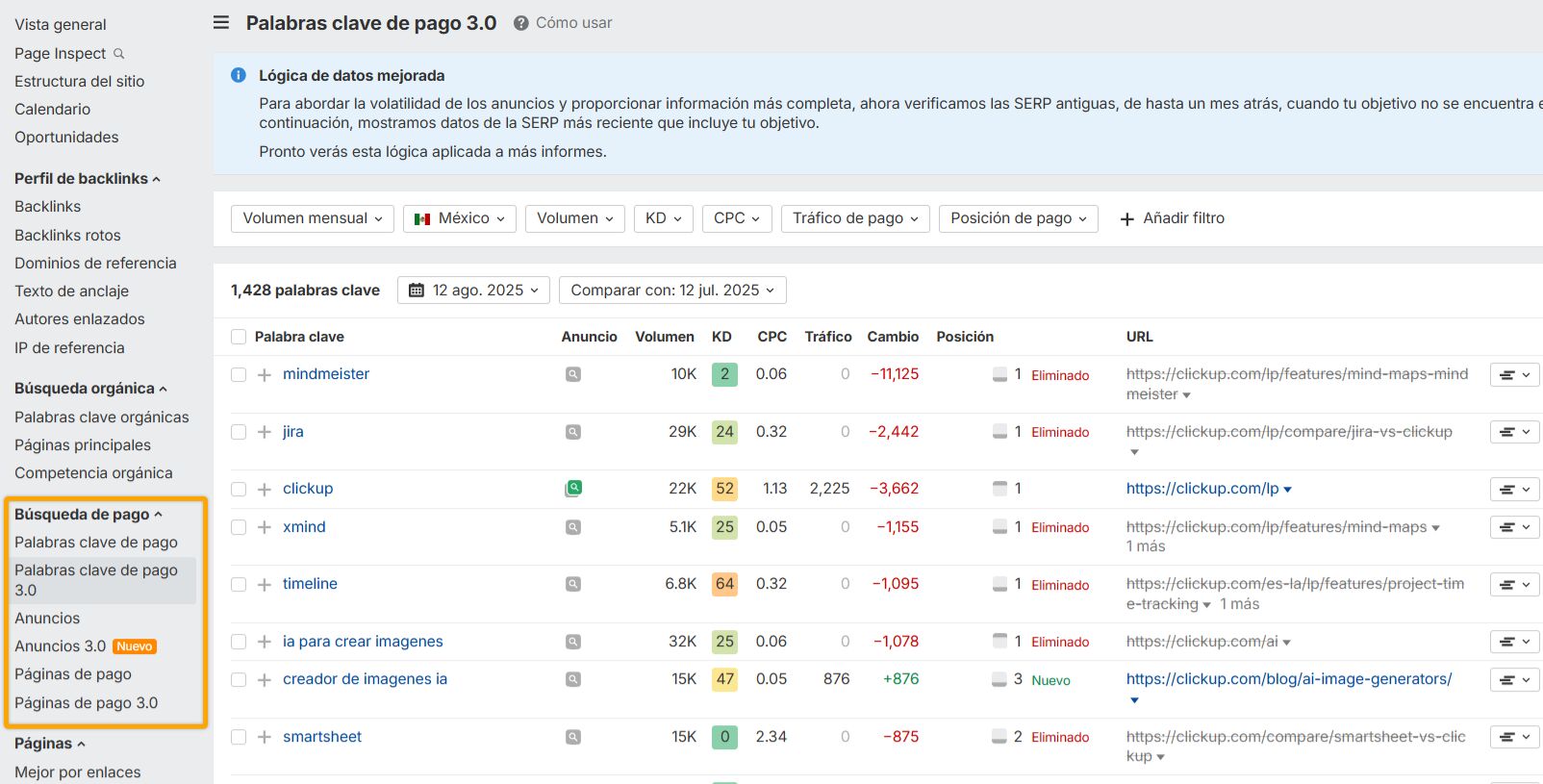Open the ad preview icon for xmind
1543x784 pixels.
(x=573, y=527)
